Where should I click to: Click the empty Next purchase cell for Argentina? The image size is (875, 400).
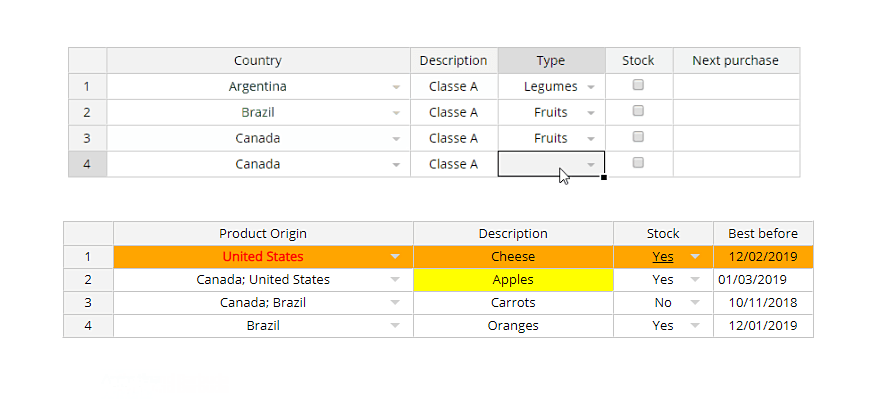(736, 87)
